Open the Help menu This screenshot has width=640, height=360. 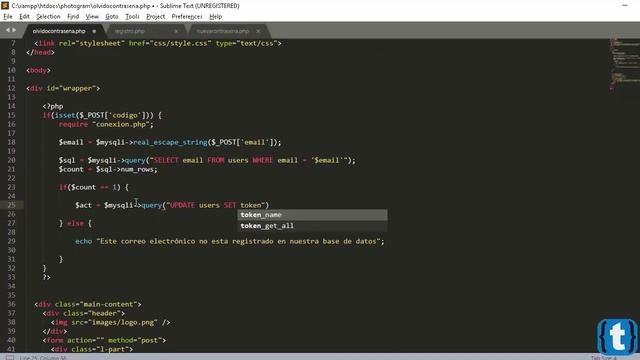click(216, 17)
